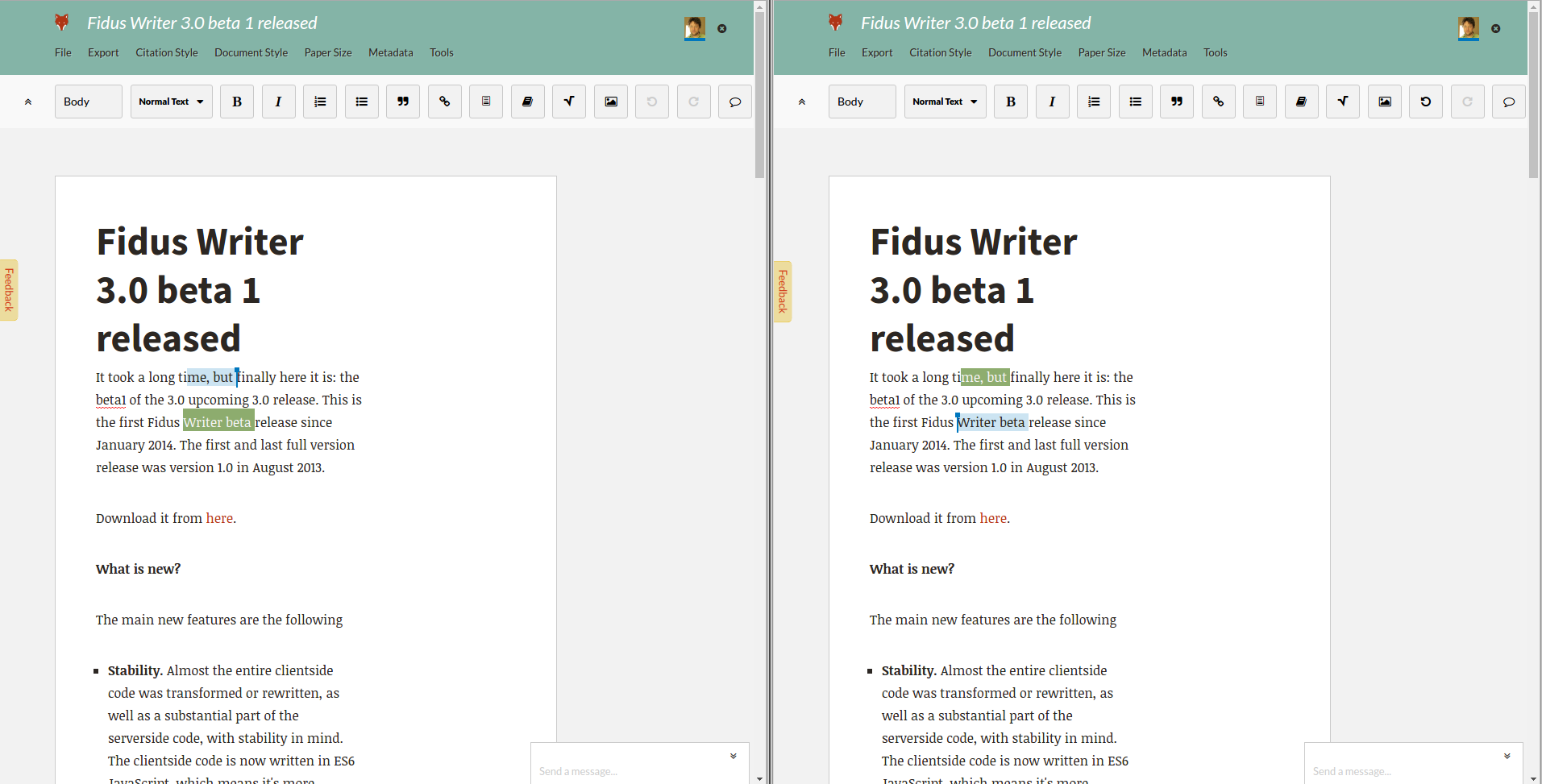
Task: Insert bullet list in left window
Action: (362, 102)
